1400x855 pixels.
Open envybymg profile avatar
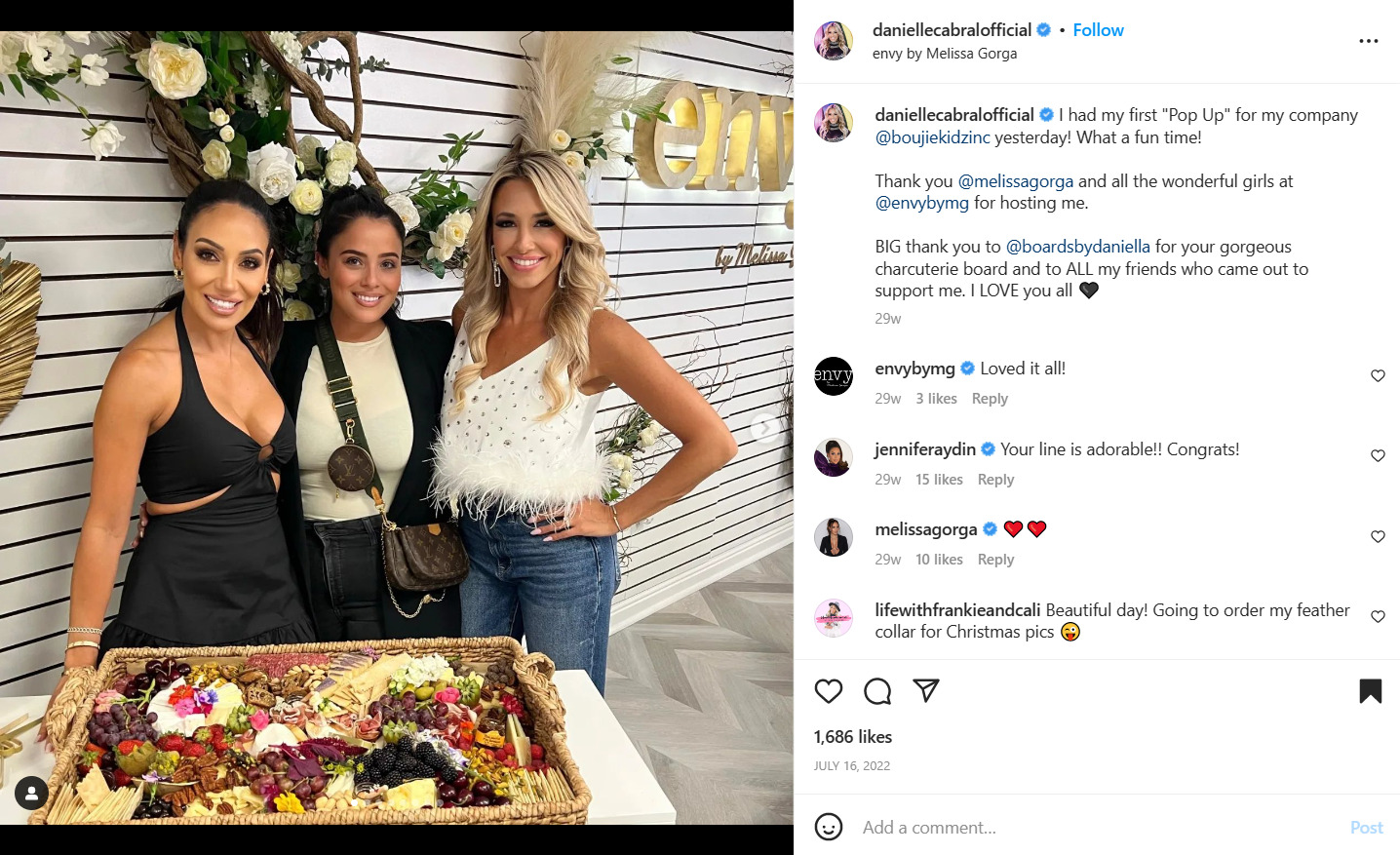coord(833,376)
